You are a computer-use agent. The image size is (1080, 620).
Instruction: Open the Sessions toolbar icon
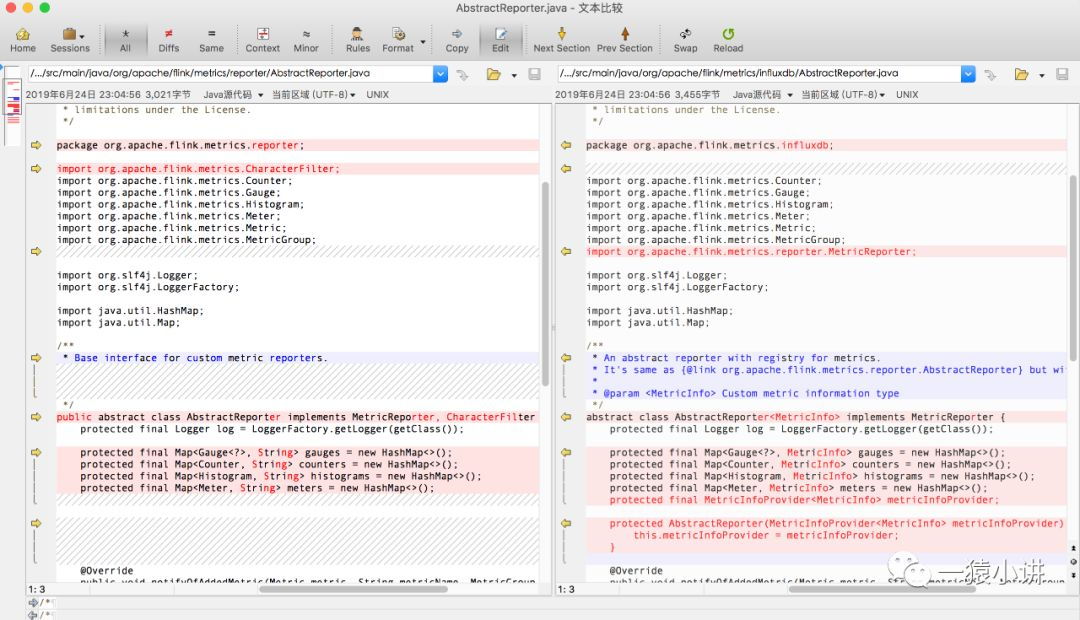click(70, 40)
